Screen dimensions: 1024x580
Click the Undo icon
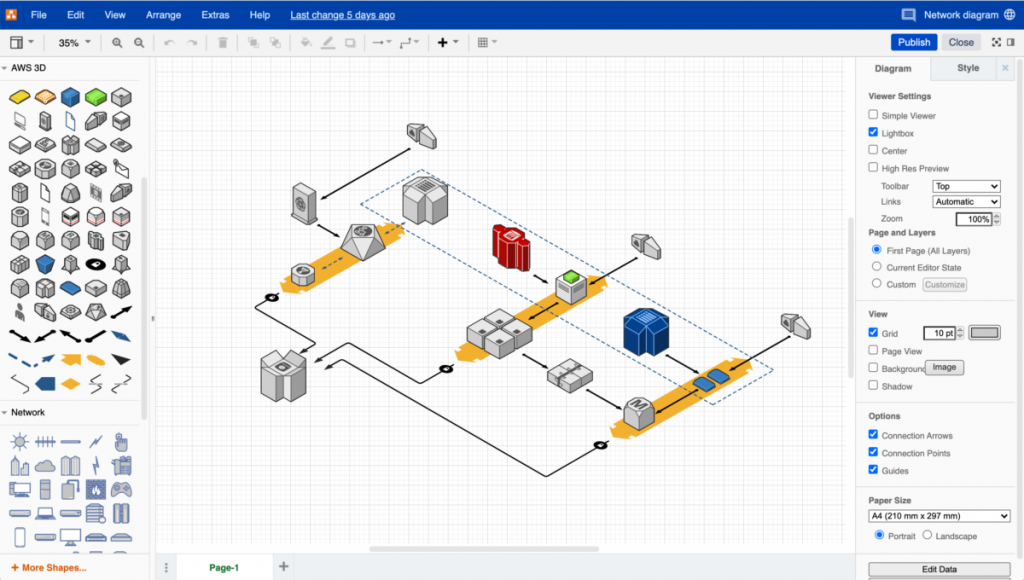(x=170, y=42)
